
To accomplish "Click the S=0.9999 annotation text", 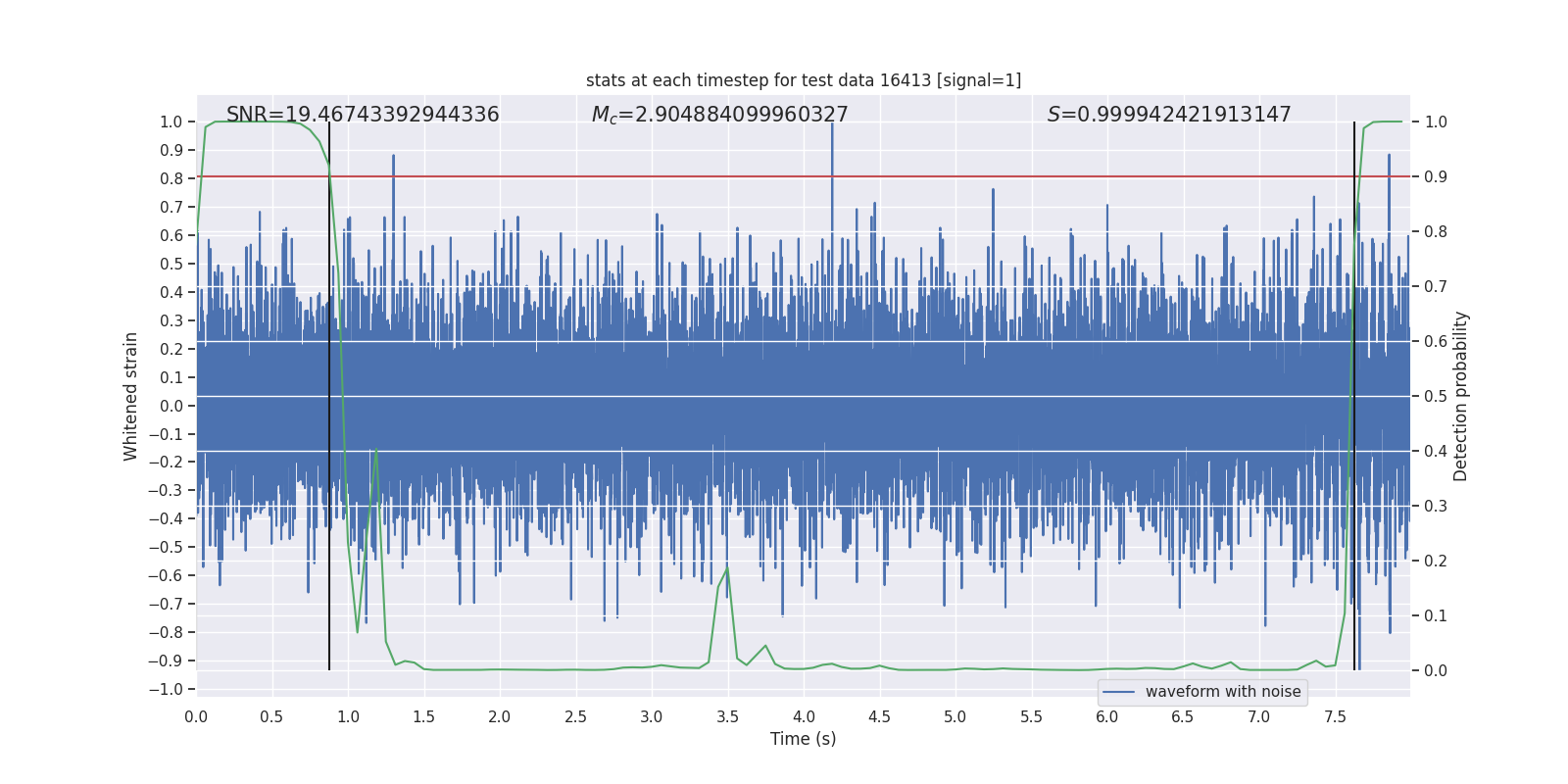I will [1168, 115].
